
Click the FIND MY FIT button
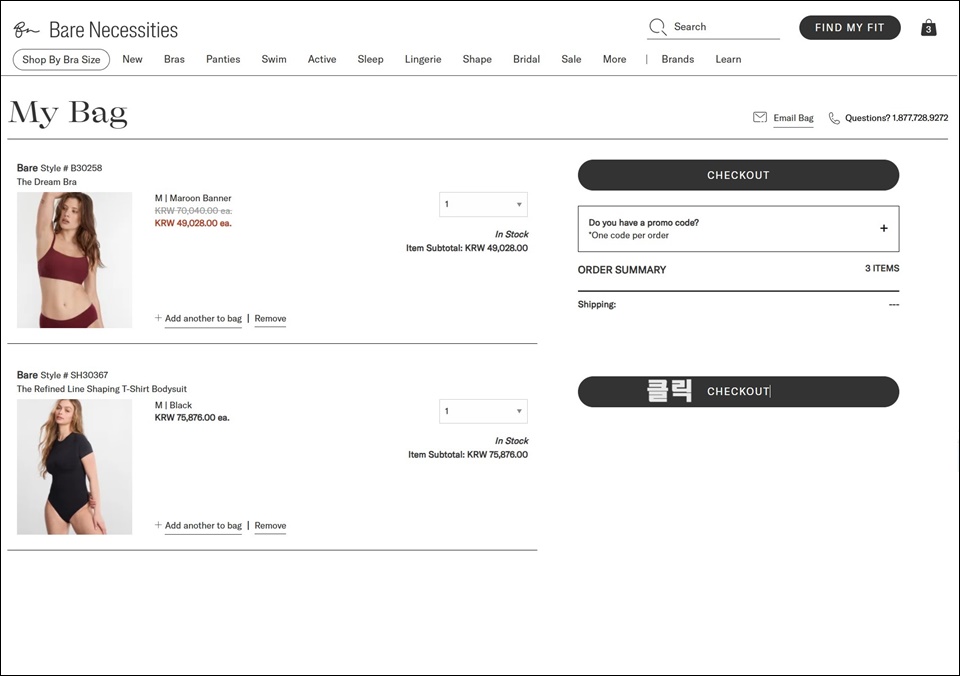coord(850,28)
